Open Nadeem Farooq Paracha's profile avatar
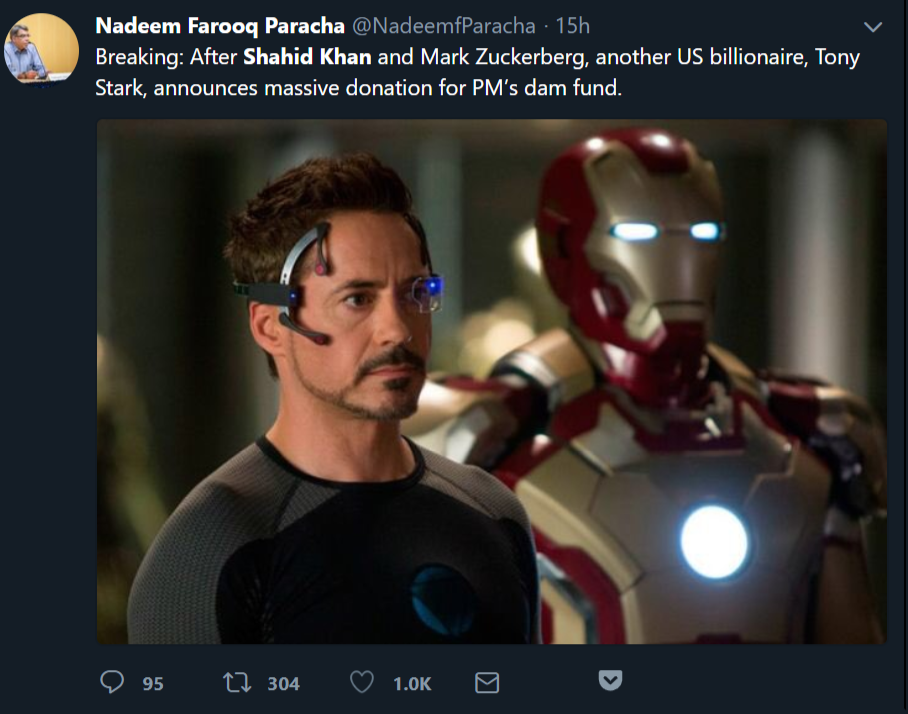The height and width of the screenshot is (714, 908). 41,49
